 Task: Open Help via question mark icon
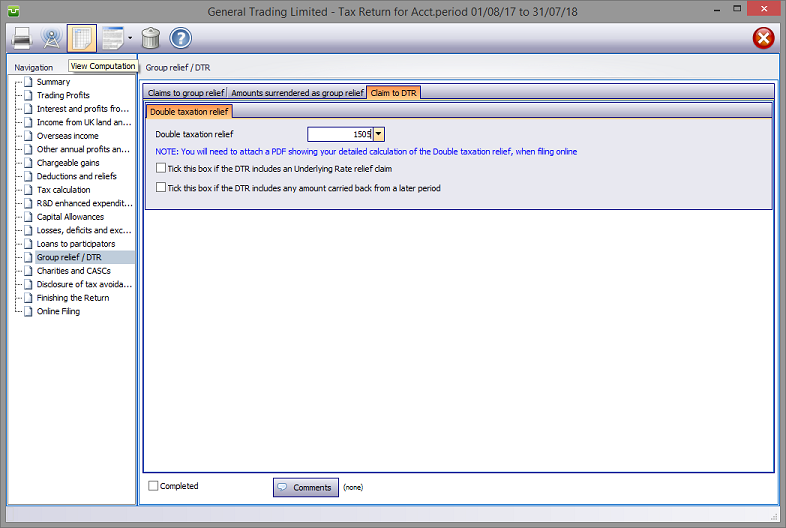(x=180, y=38)
